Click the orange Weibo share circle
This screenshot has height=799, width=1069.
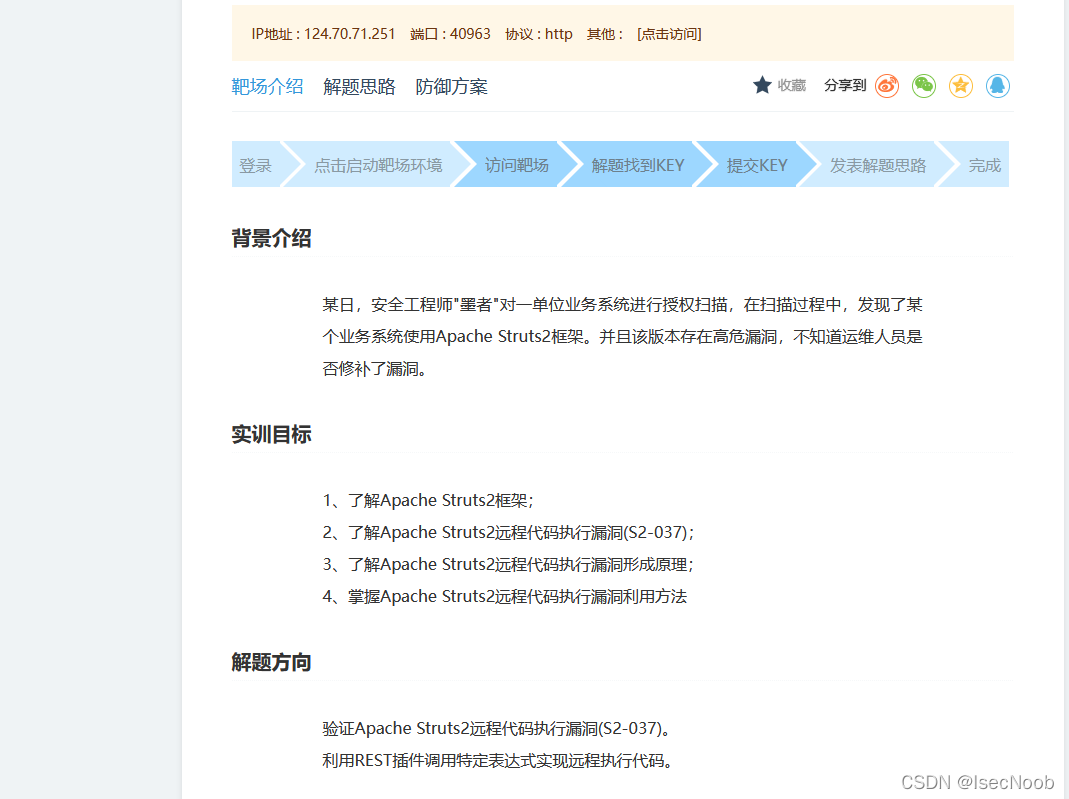point(887,86)
